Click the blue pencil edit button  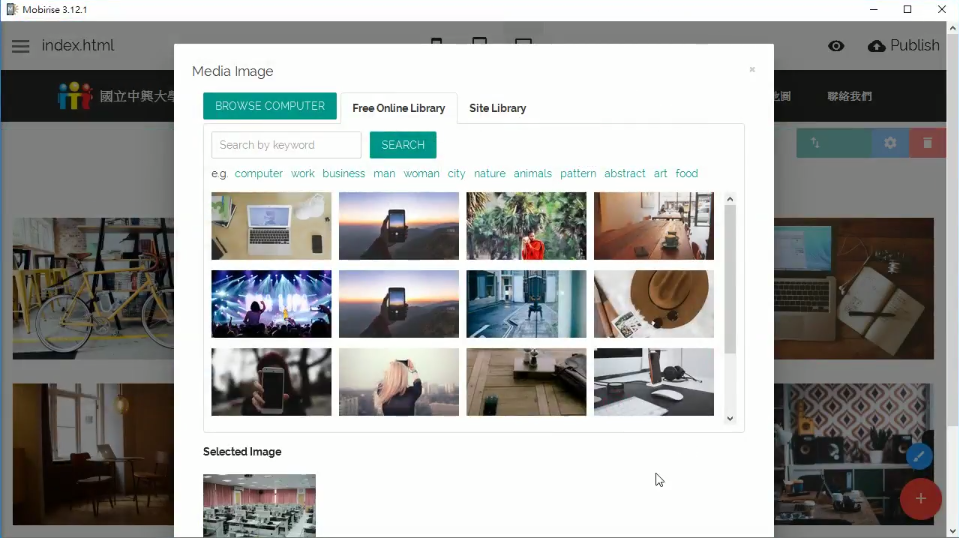click(x=919, y=457)
